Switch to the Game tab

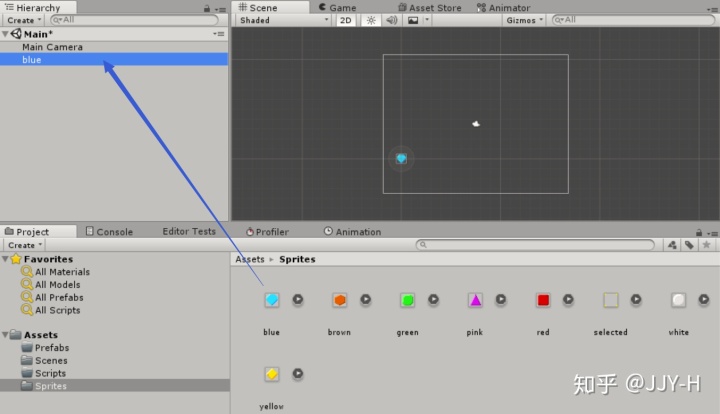[338, 8]
